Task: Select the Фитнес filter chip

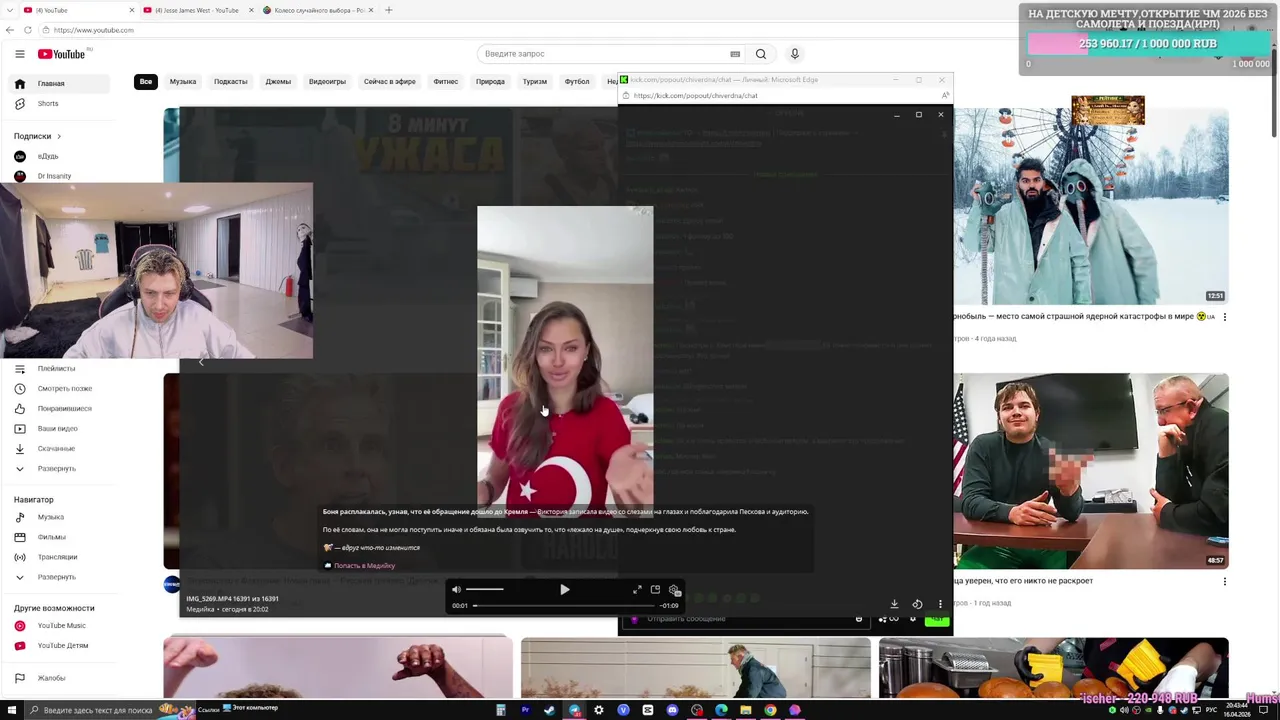Action: (x=446, y=82)
